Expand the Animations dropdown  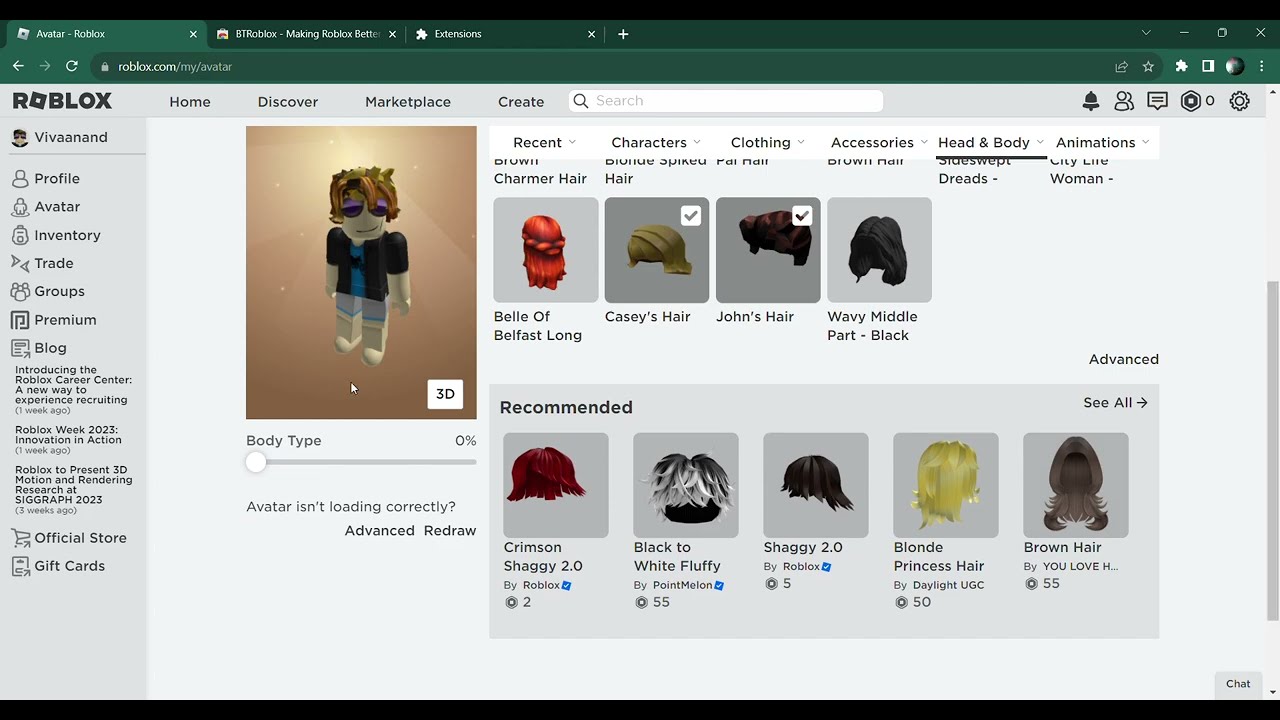coord(1103,142)
